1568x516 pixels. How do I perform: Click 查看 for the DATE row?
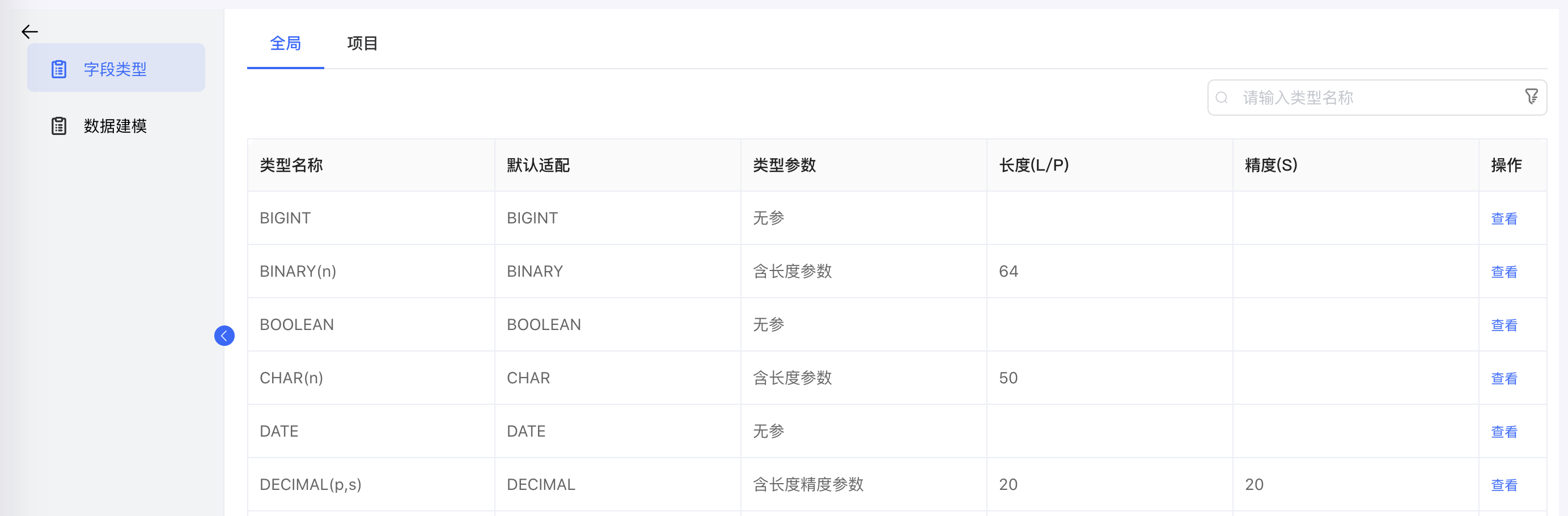(x=1503, y=432)
